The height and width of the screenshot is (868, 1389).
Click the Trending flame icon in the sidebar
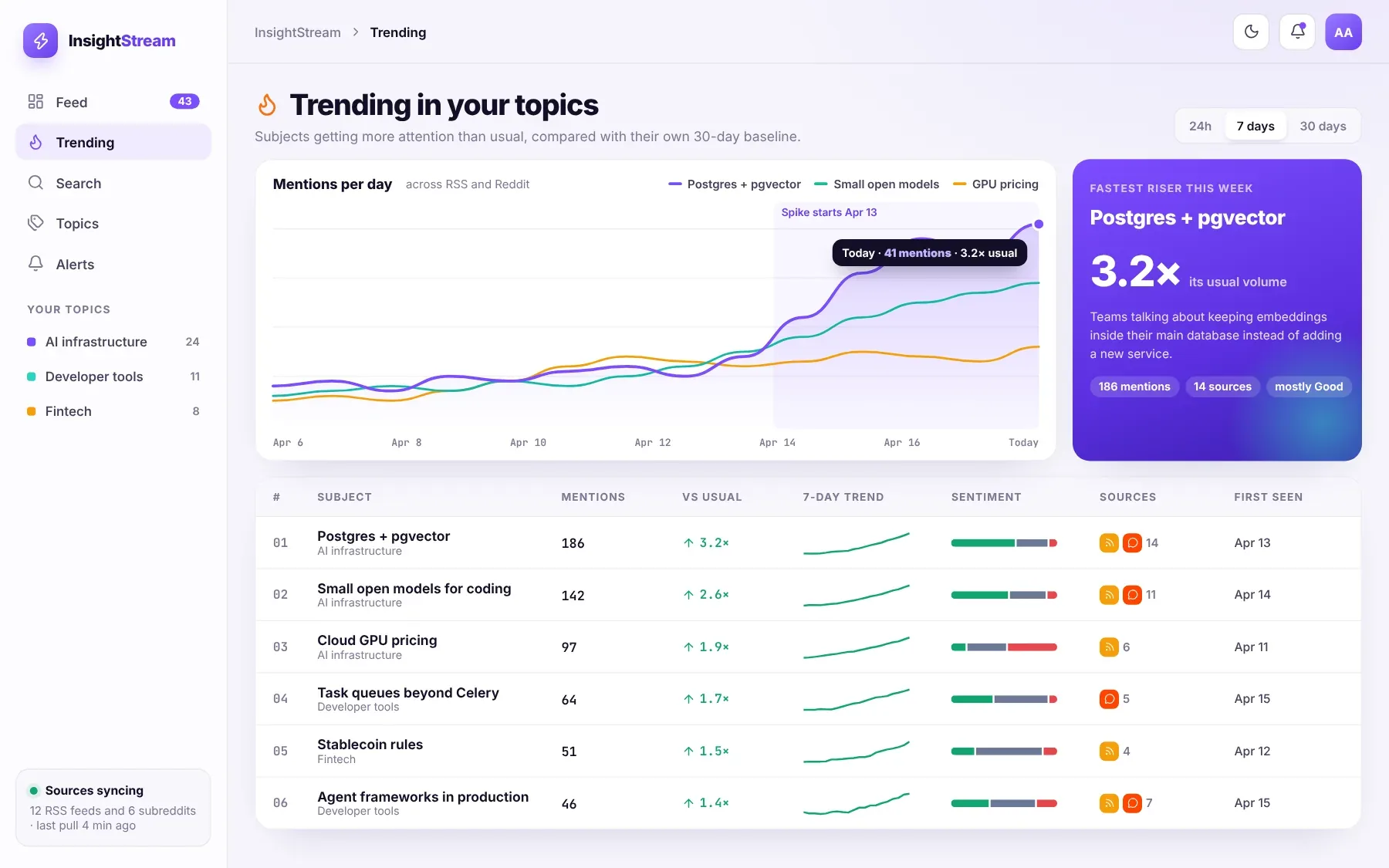pyautogui.click(x=35, y=142)
